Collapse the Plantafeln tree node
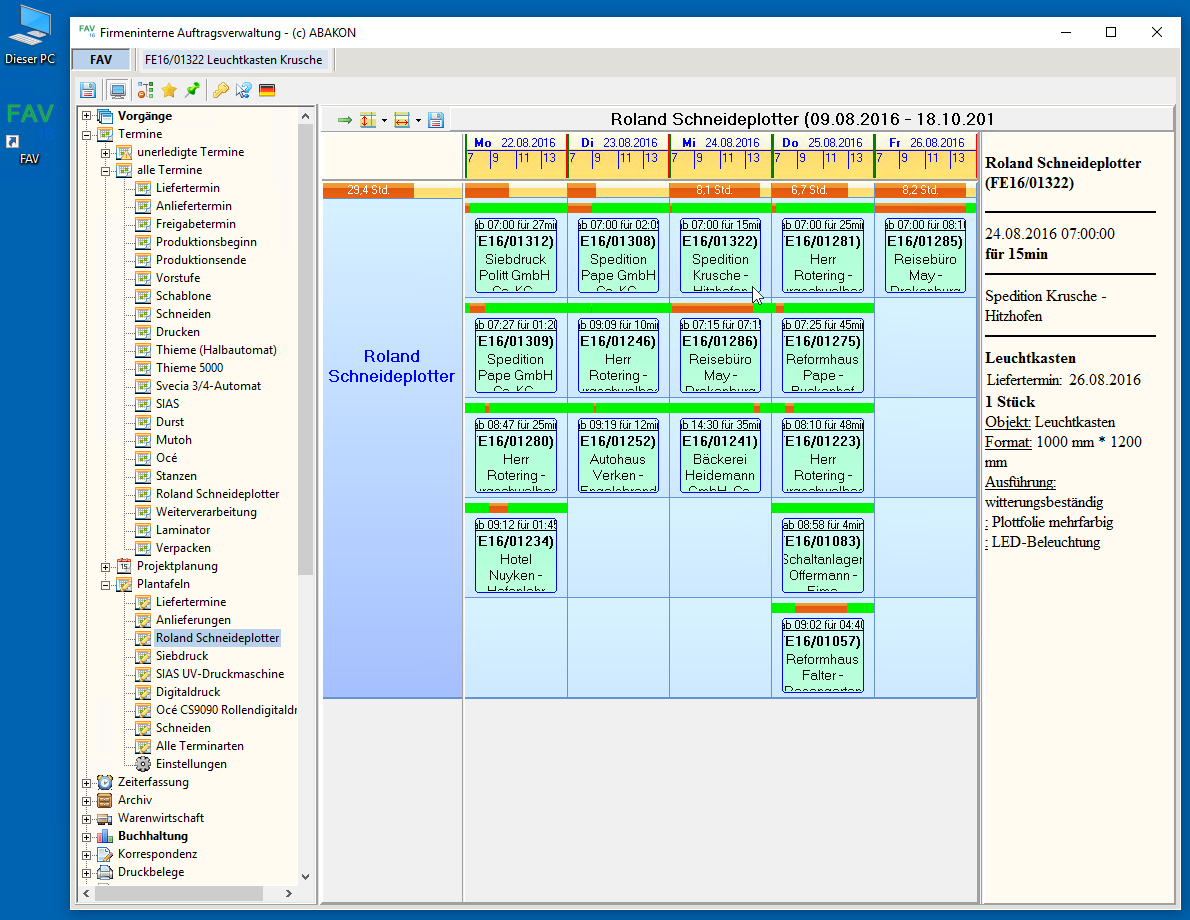The height and width of the screenshot is (920, 1190). click(105, 585)
